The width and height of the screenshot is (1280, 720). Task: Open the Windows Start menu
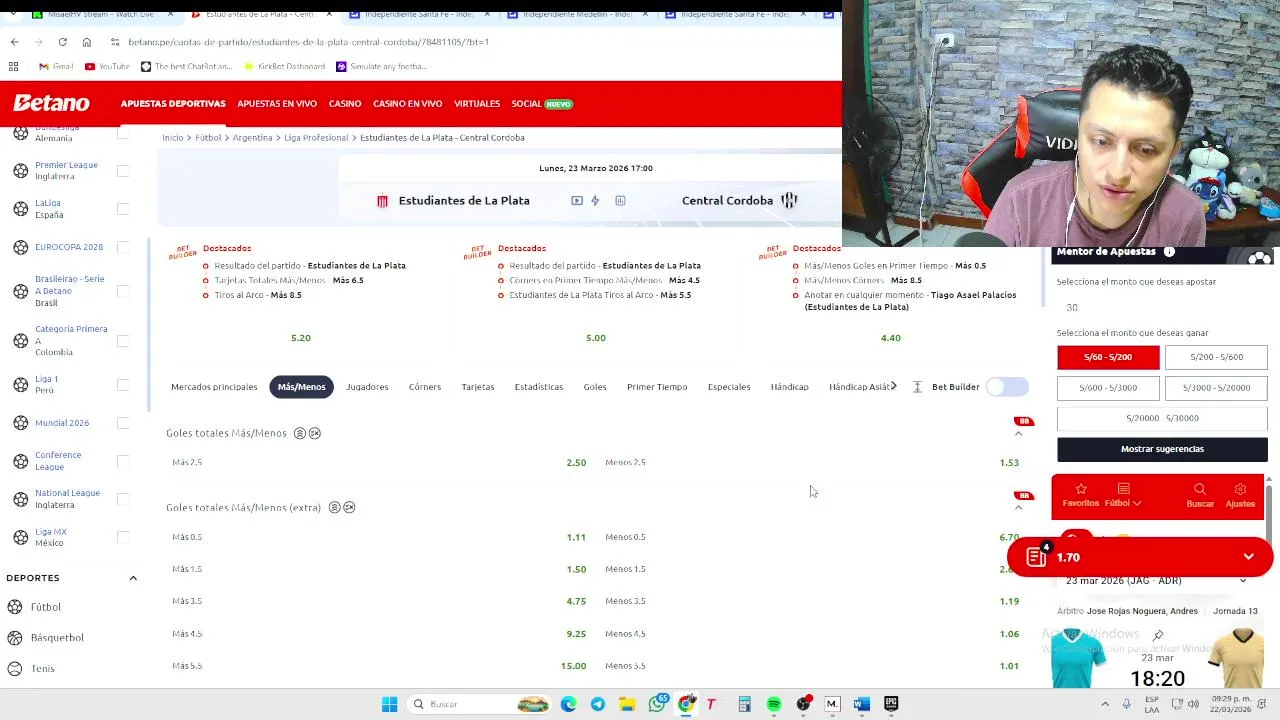(389, 704)
